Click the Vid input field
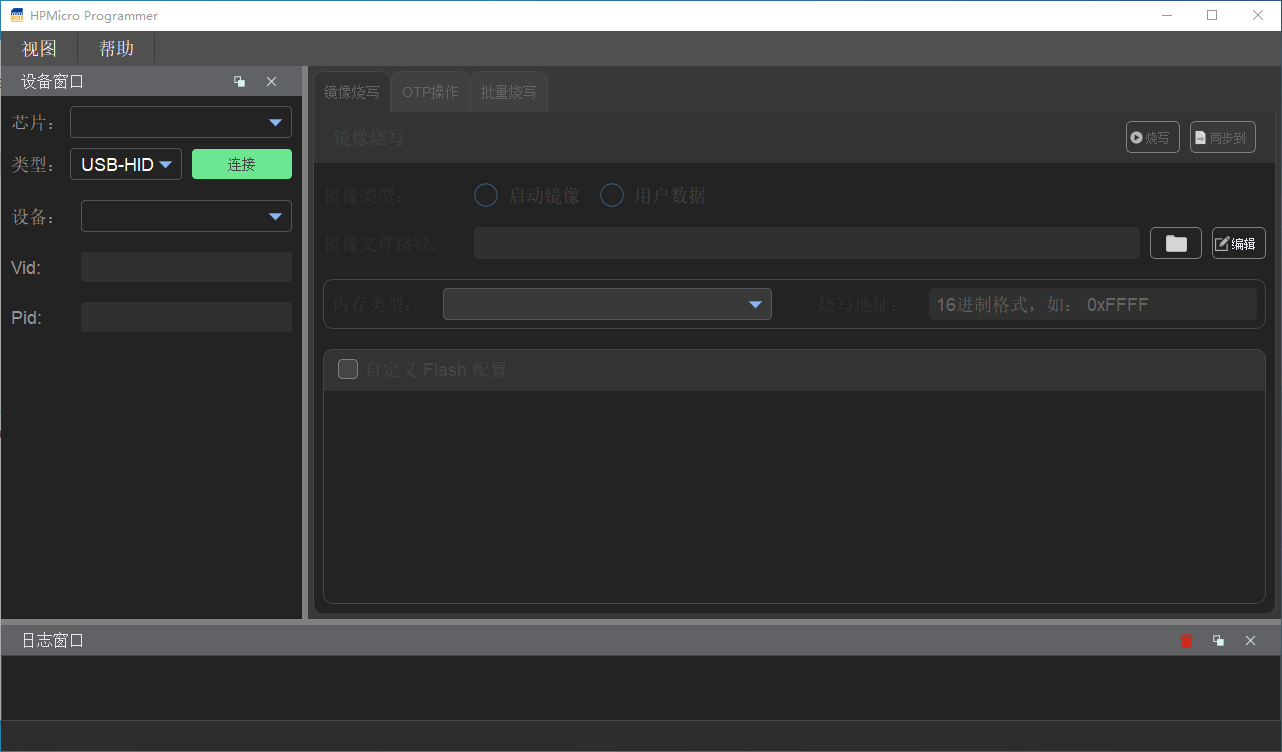 tap(186, 267)
